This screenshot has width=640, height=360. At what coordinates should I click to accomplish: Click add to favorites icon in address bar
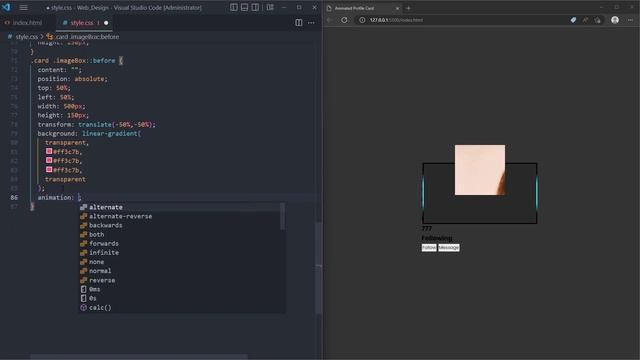click(598, 20)
